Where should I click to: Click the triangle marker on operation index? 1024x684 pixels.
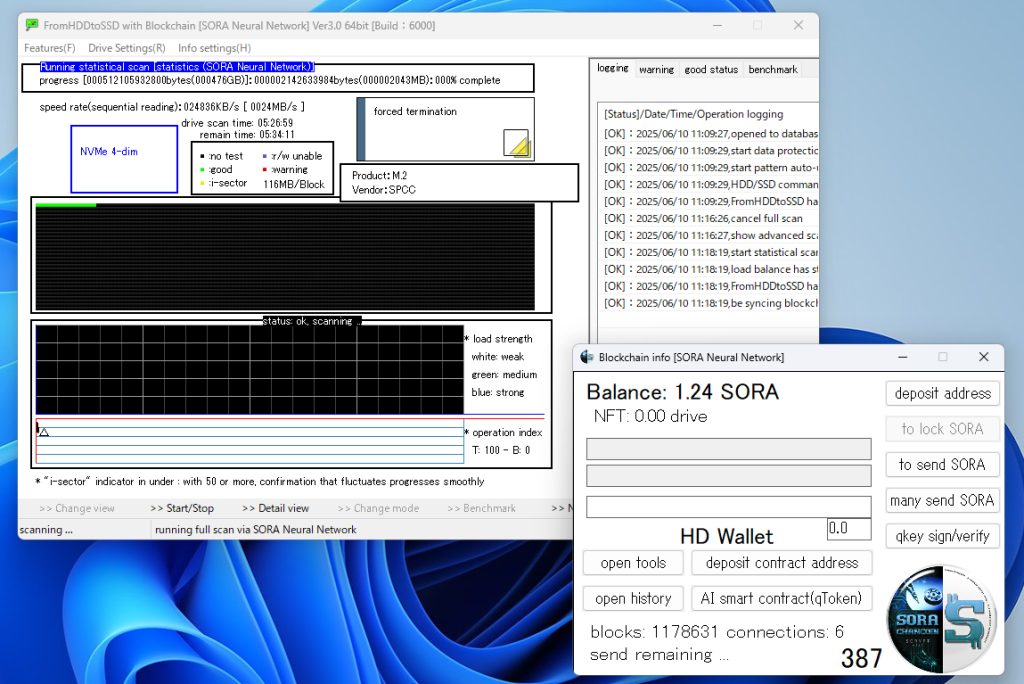point(44,432)
